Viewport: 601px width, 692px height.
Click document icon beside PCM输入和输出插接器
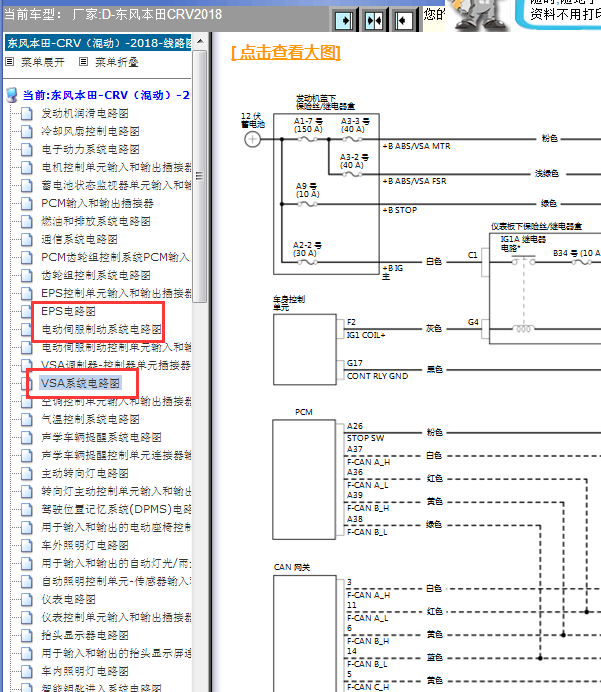[x=27, y=203]
